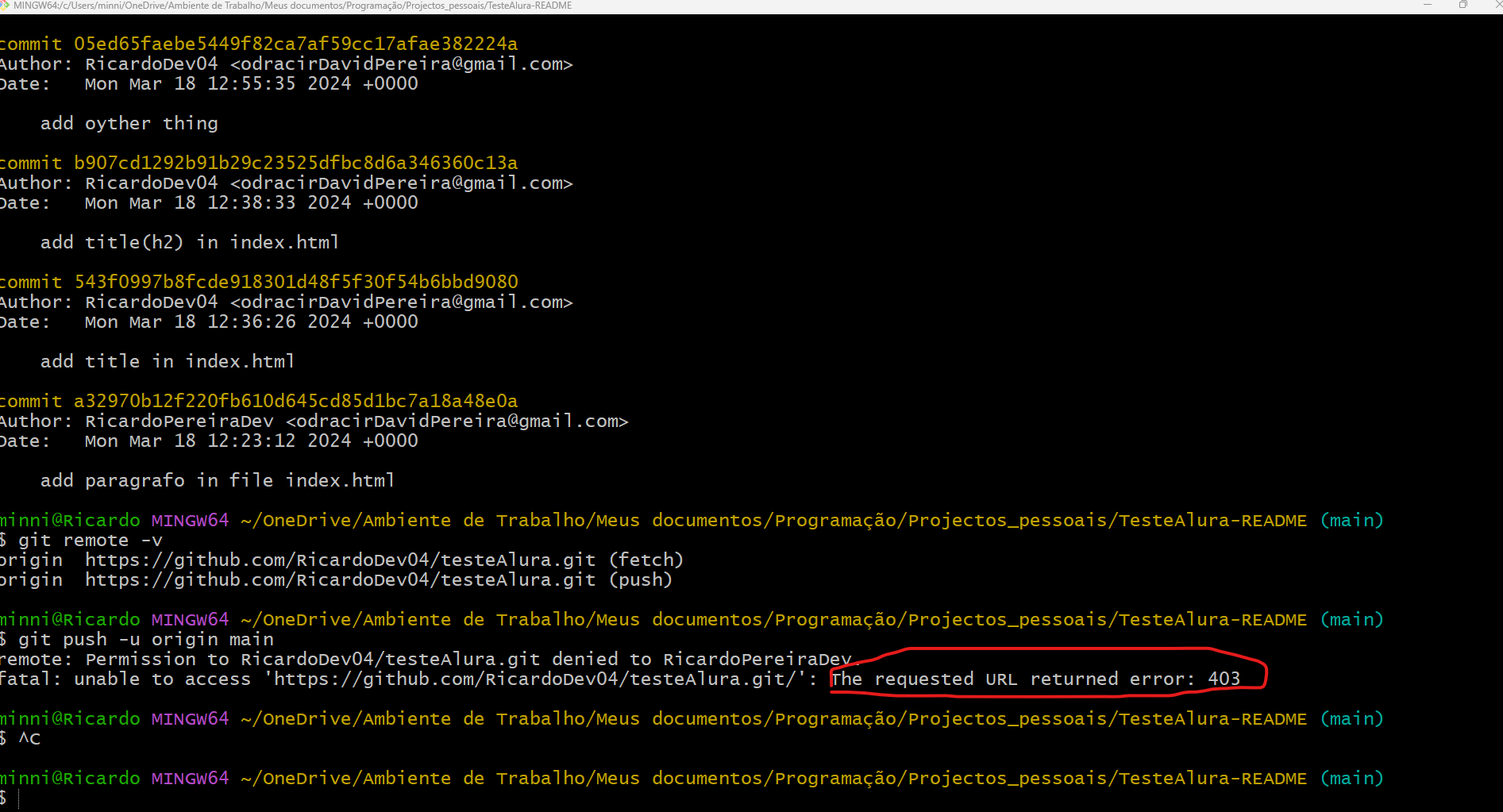
Task: Click the MINGW64 terminal icon in title bar
Action: tap(4, 6)
